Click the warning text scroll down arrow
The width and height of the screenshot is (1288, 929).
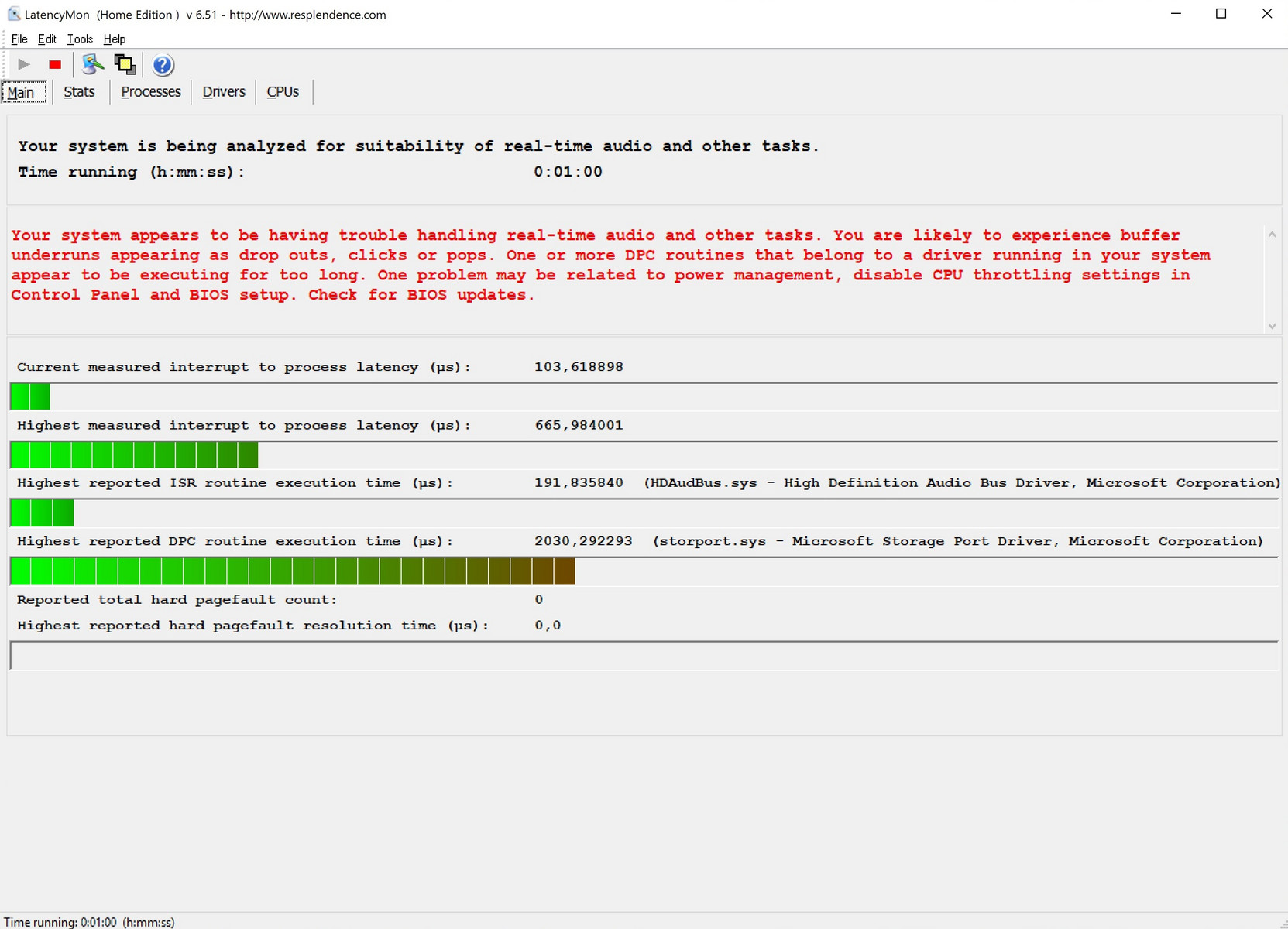click(1272, 326)
